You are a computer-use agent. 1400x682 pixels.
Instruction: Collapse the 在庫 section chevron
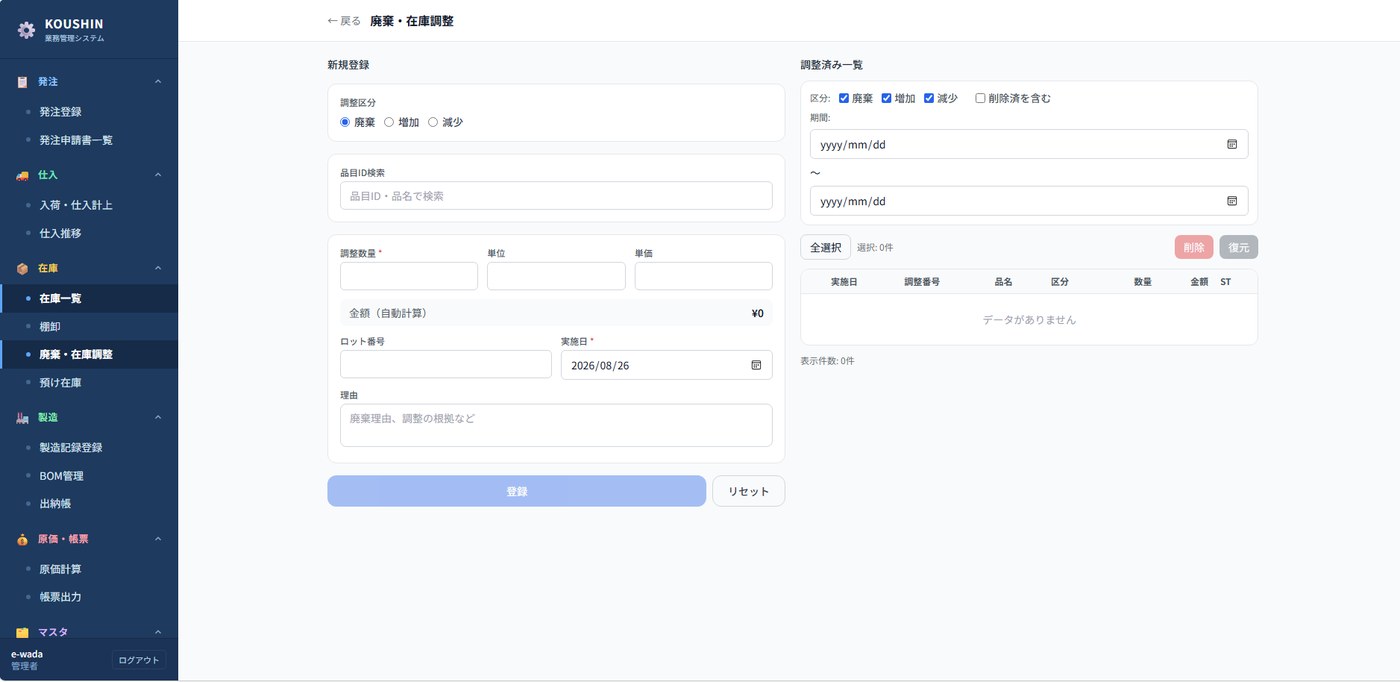[158, 268]
